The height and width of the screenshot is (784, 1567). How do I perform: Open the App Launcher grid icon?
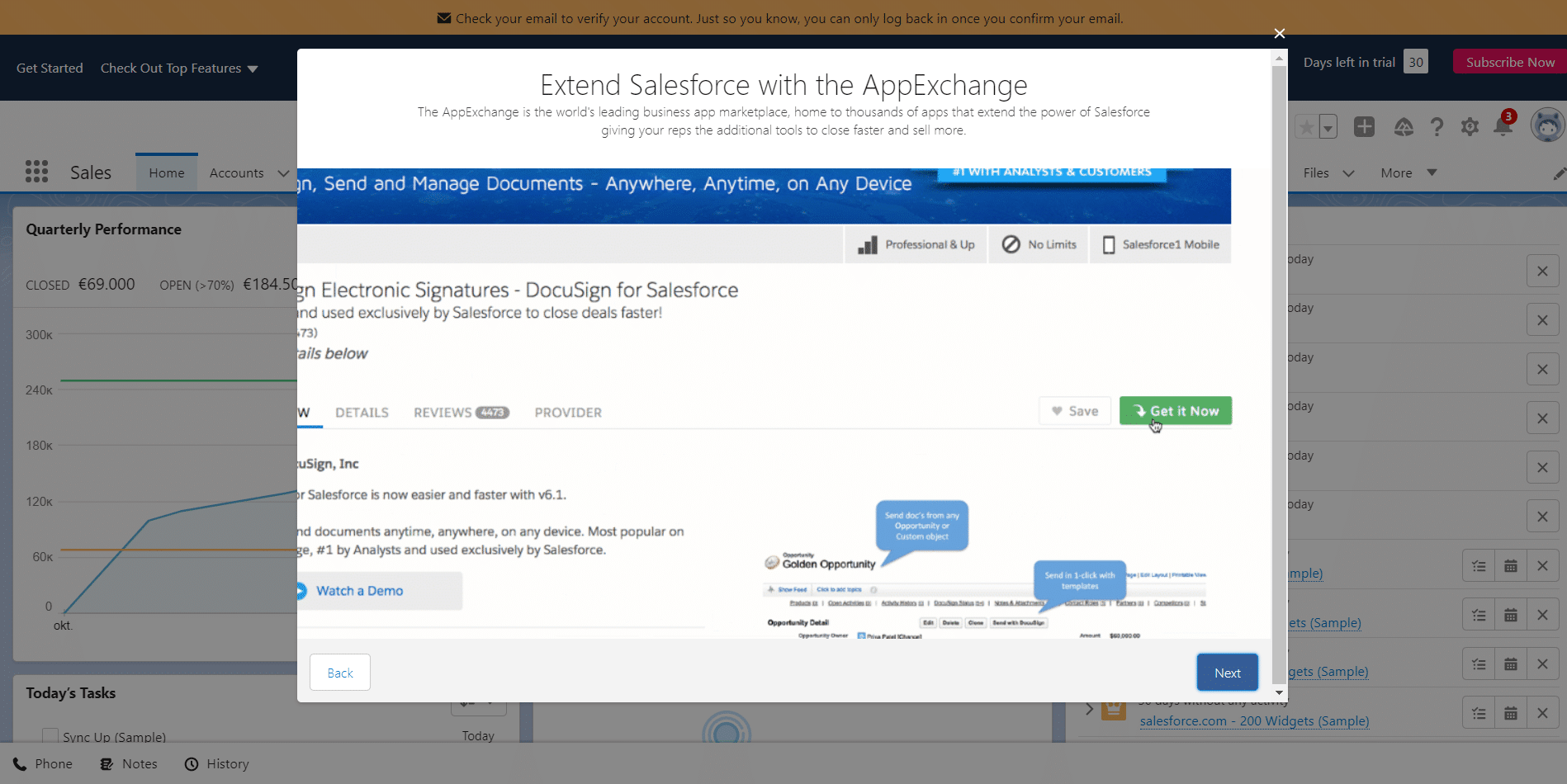(x=36, y=172)
